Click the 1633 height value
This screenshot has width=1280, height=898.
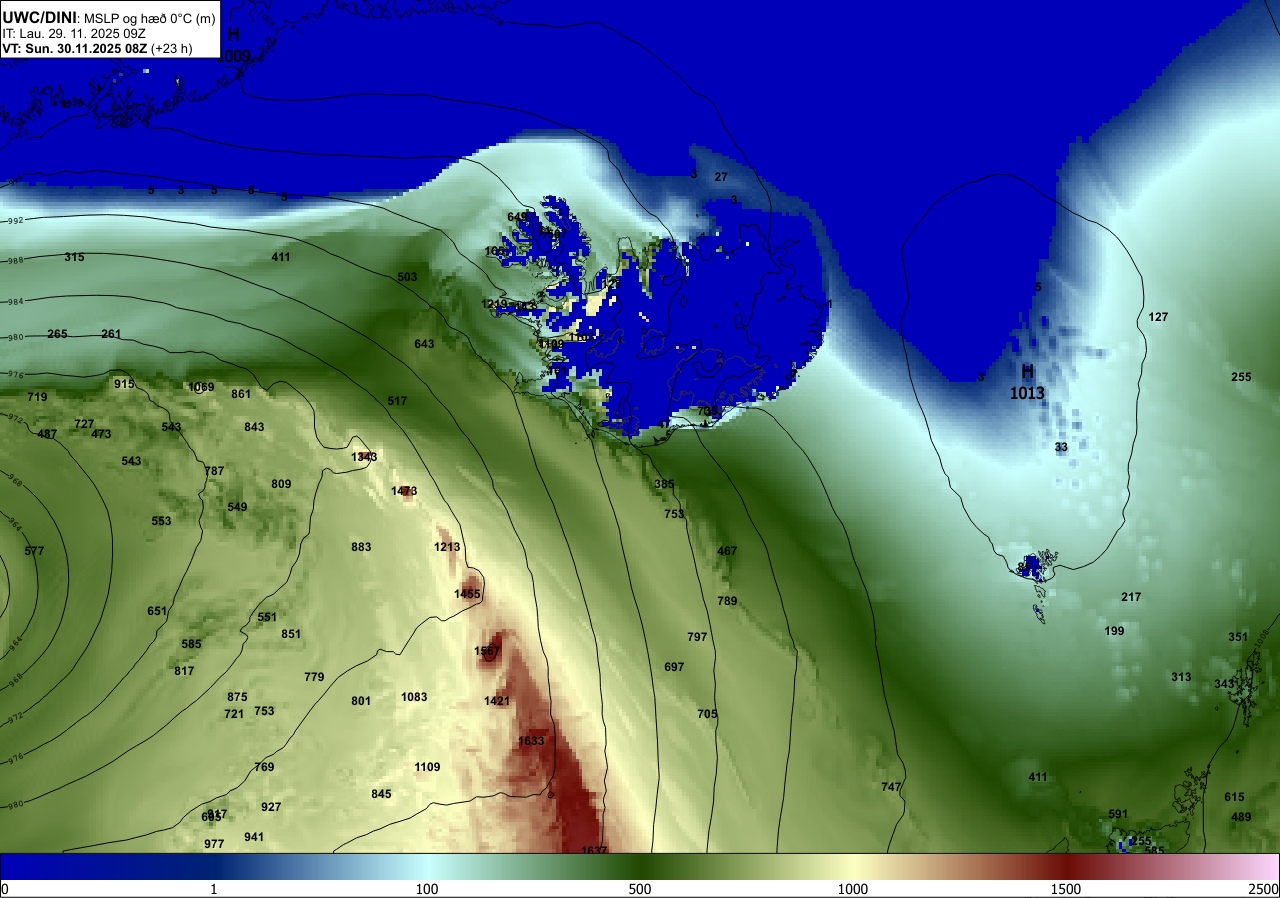(531, 741)
